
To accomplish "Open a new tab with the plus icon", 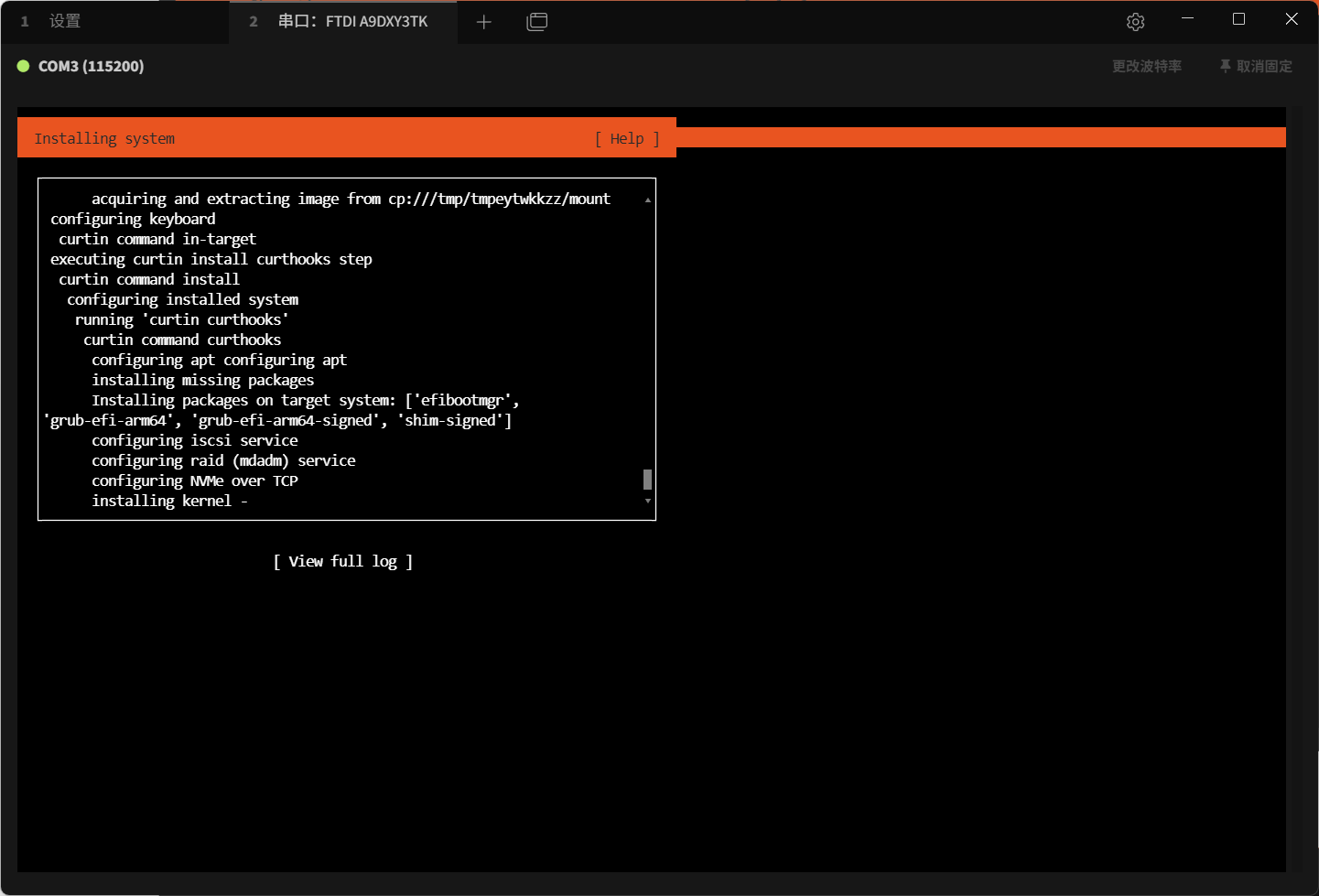I will click(484, 22).
